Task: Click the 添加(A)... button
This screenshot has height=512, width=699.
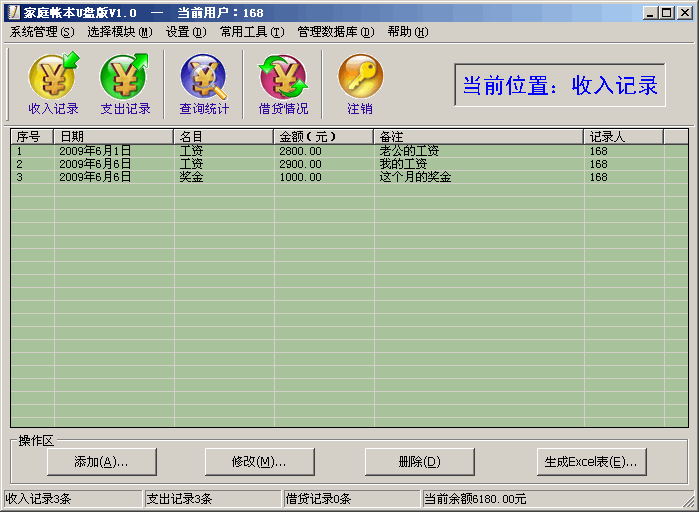Action: 102,462
